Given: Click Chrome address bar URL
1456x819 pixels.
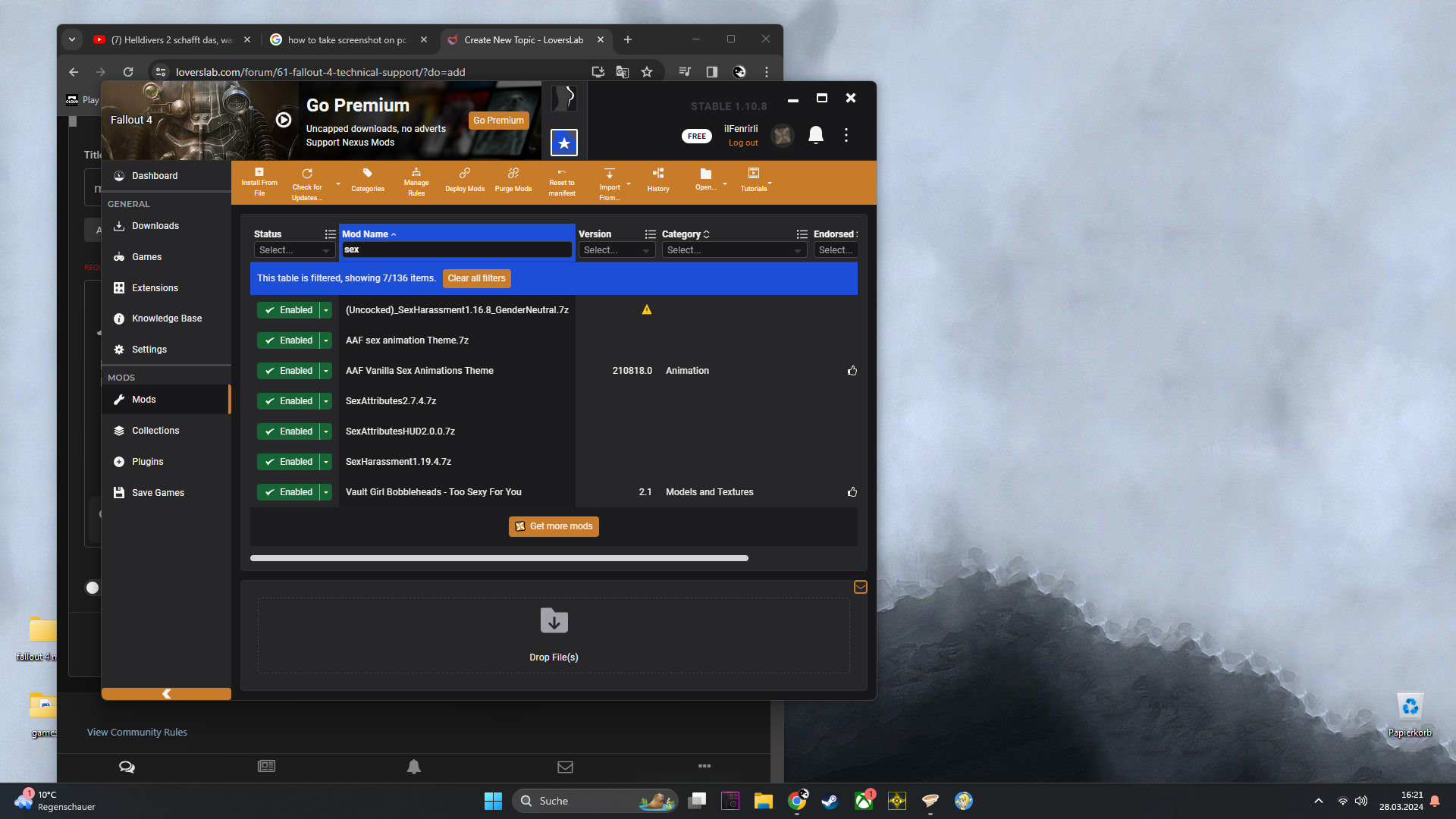Looking at the screenshot, I should pyautogui.click(x=321, y=72).
